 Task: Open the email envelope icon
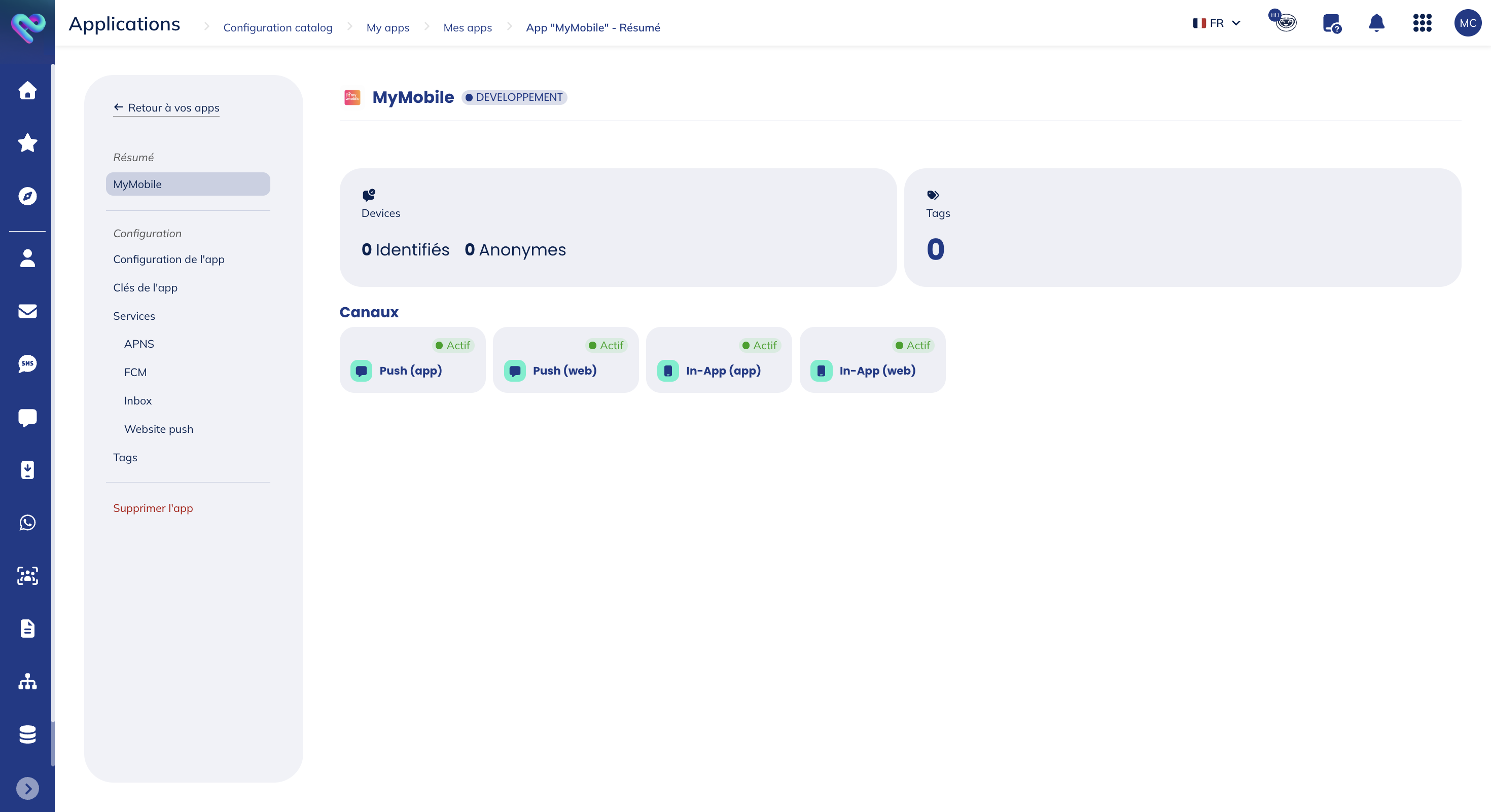[x=27, y=311]
